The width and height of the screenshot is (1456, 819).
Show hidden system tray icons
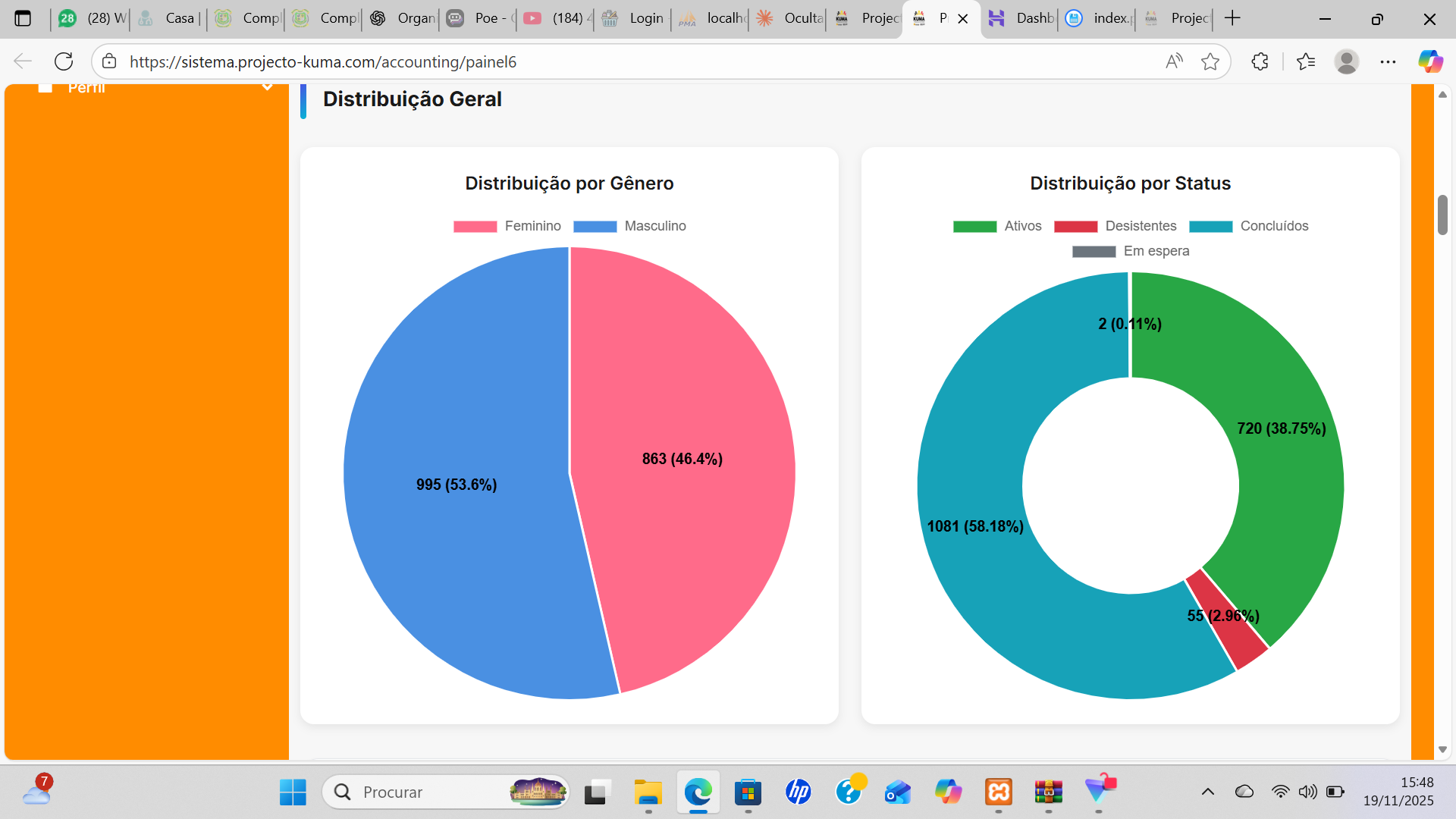click(1207, 792)
